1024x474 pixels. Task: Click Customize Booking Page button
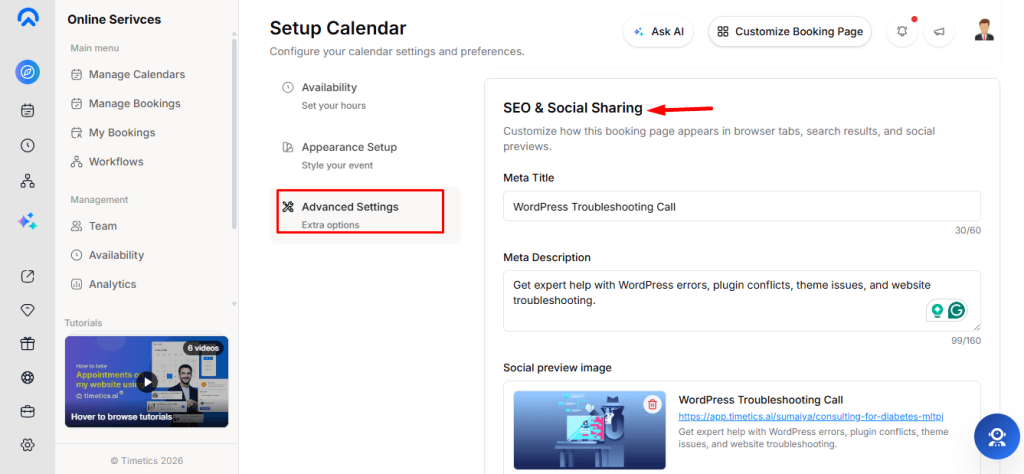pos(790,31)
